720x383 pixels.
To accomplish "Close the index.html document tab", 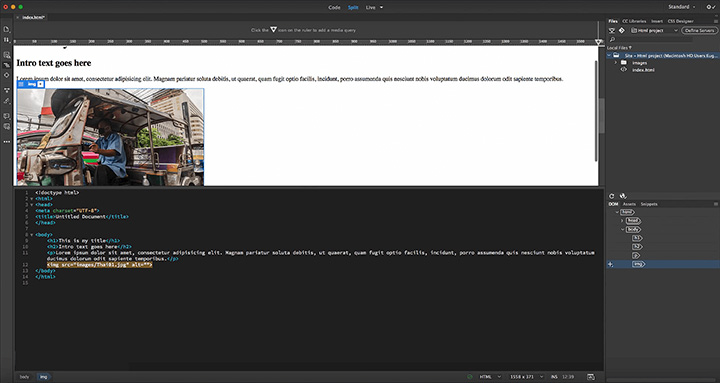I will click(x=18, y=17).
